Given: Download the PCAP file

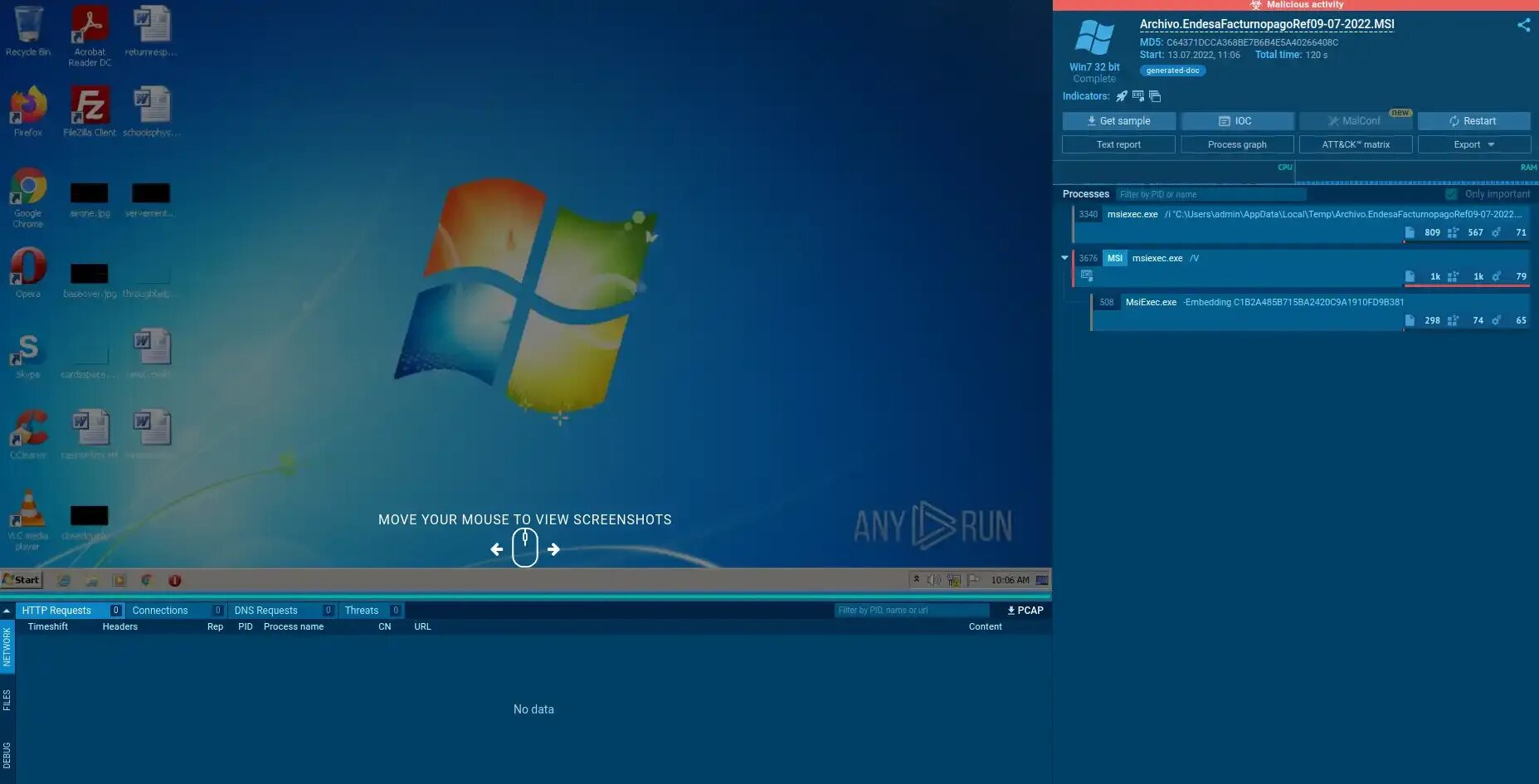Looking at the screenshot, I should [1025, 611].
